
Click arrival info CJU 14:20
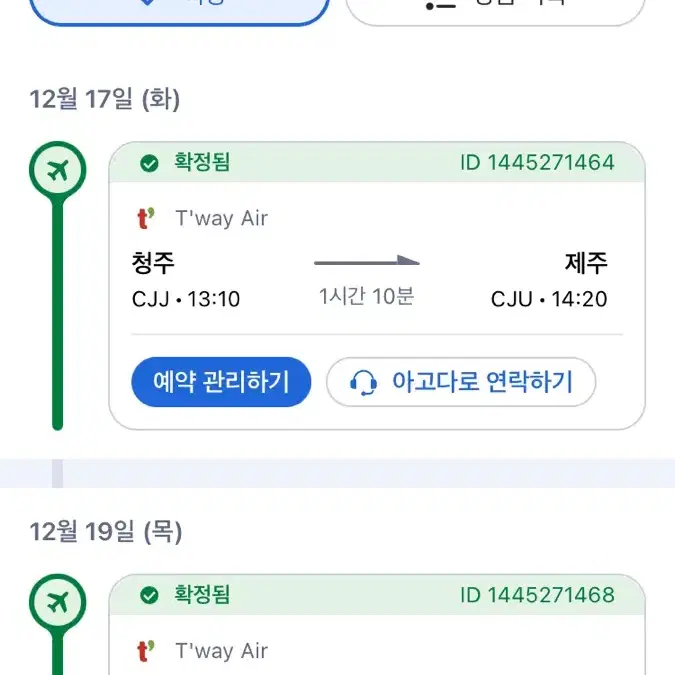coord(549,299)
